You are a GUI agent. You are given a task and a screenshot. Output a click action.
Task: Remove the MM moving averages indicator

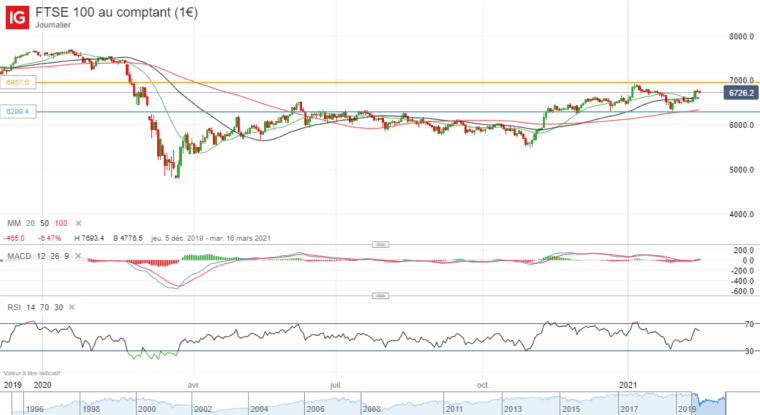(78, 221)
